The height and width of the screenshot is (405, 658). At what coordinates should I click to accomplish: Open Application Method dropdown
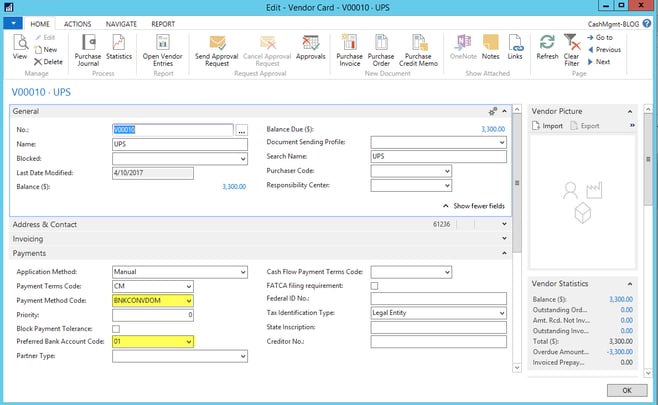point(243,272)
